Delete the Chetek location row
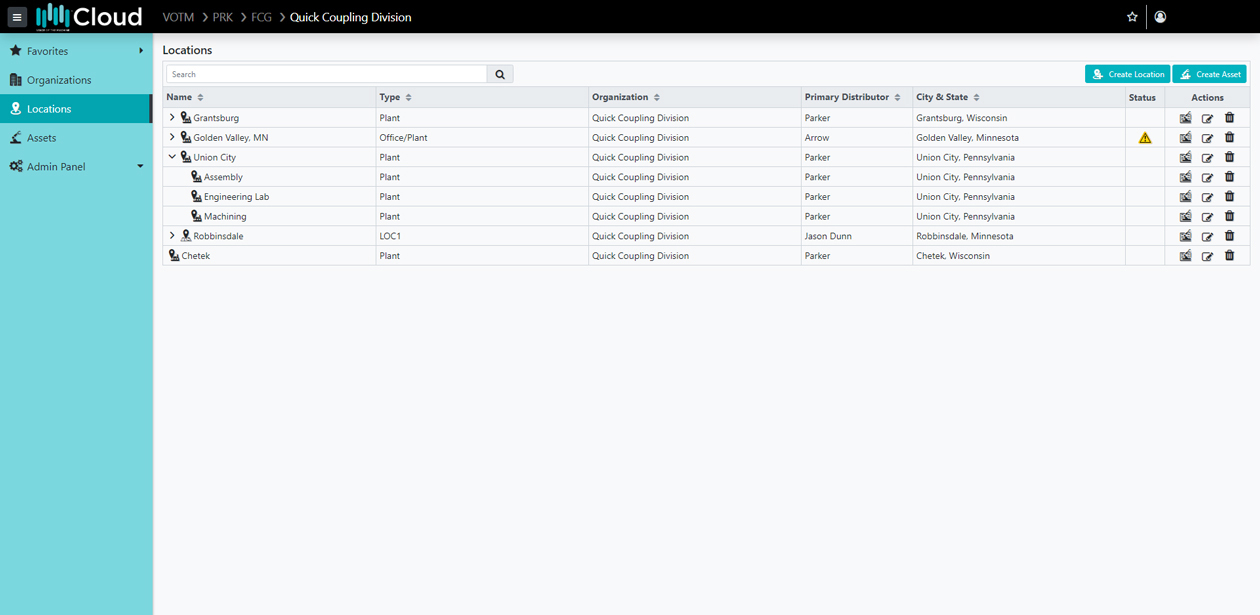 click(x=1229, y=256)
